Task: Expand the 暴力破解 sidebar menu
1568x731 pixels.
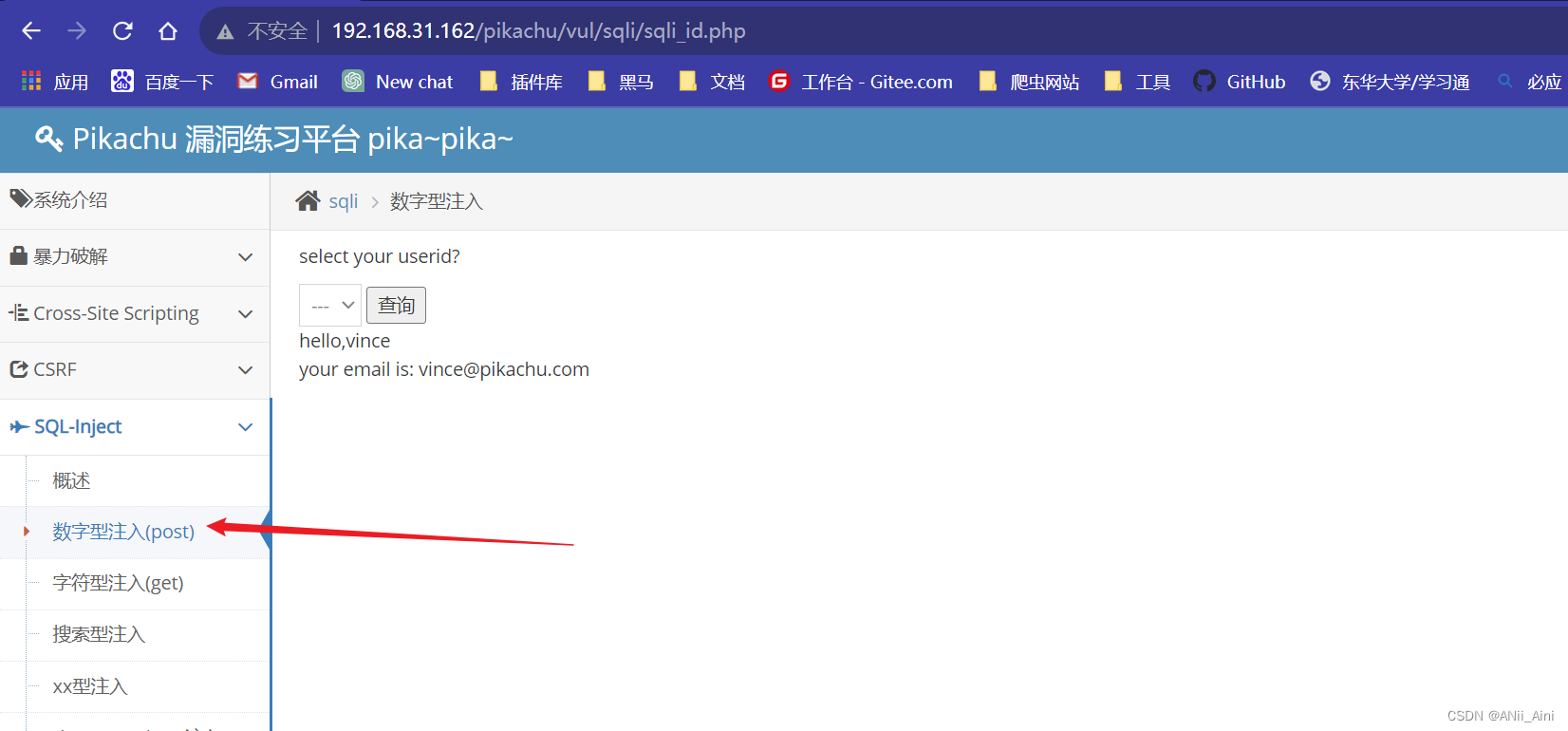Action: [135, 257]
